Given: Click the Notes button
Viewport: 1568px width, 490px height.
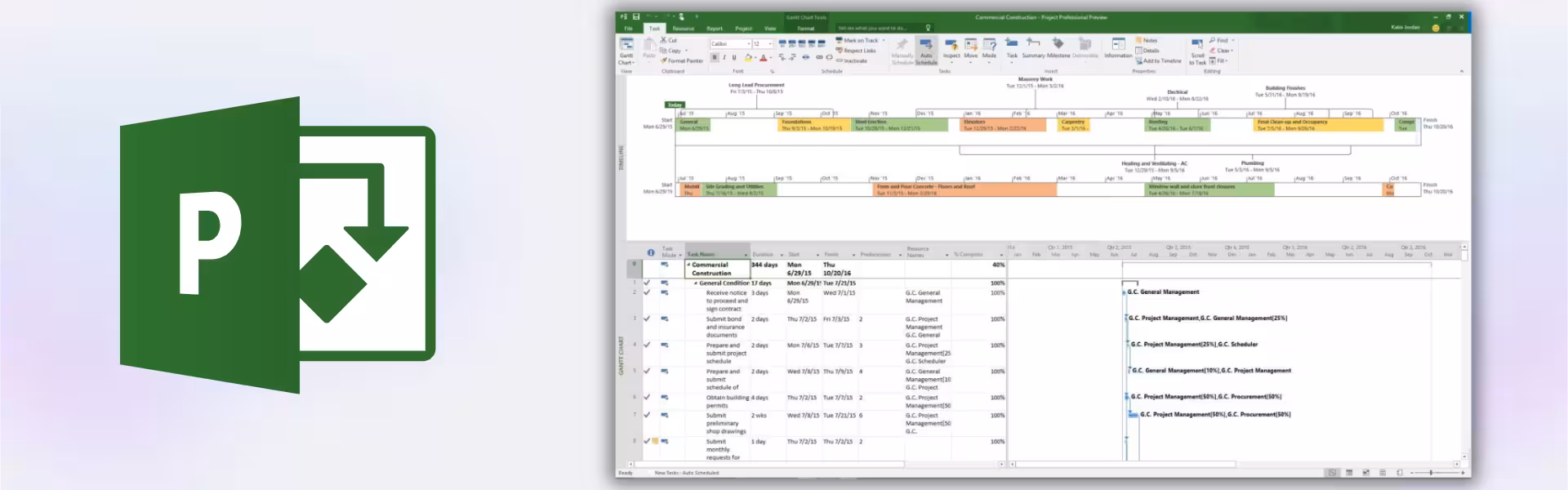Looking at the screenshot, I should coord(1147,40).
